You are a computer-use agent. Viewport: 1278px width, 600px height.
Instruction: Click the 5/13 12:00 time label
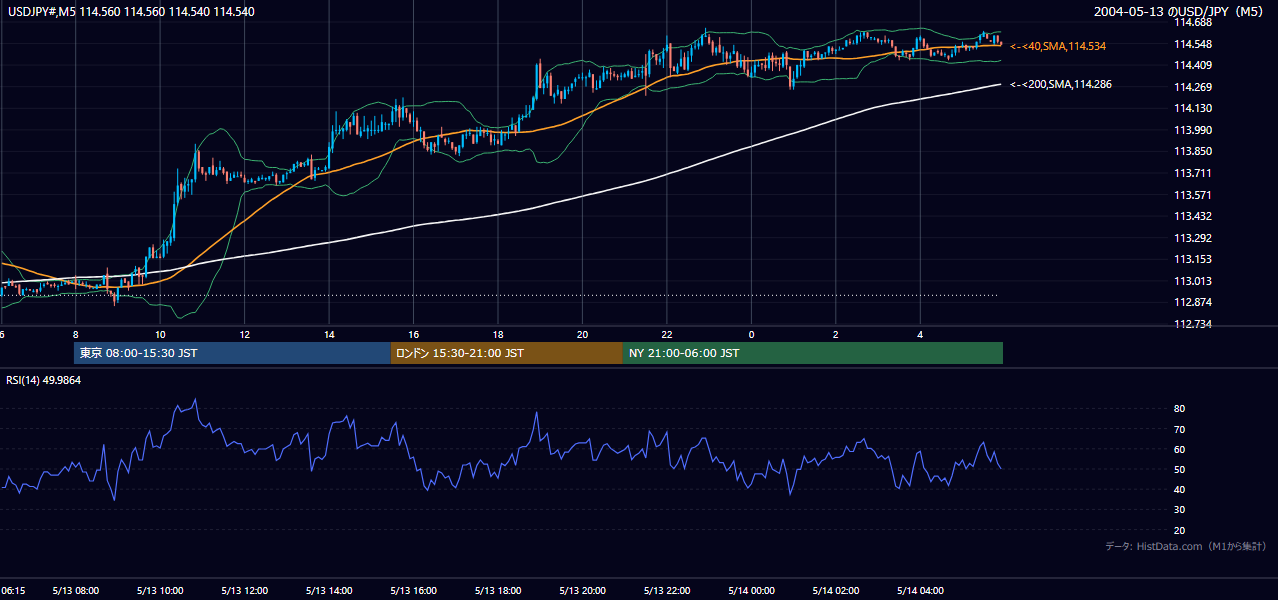pyautogui.click(x=244, y=591)
